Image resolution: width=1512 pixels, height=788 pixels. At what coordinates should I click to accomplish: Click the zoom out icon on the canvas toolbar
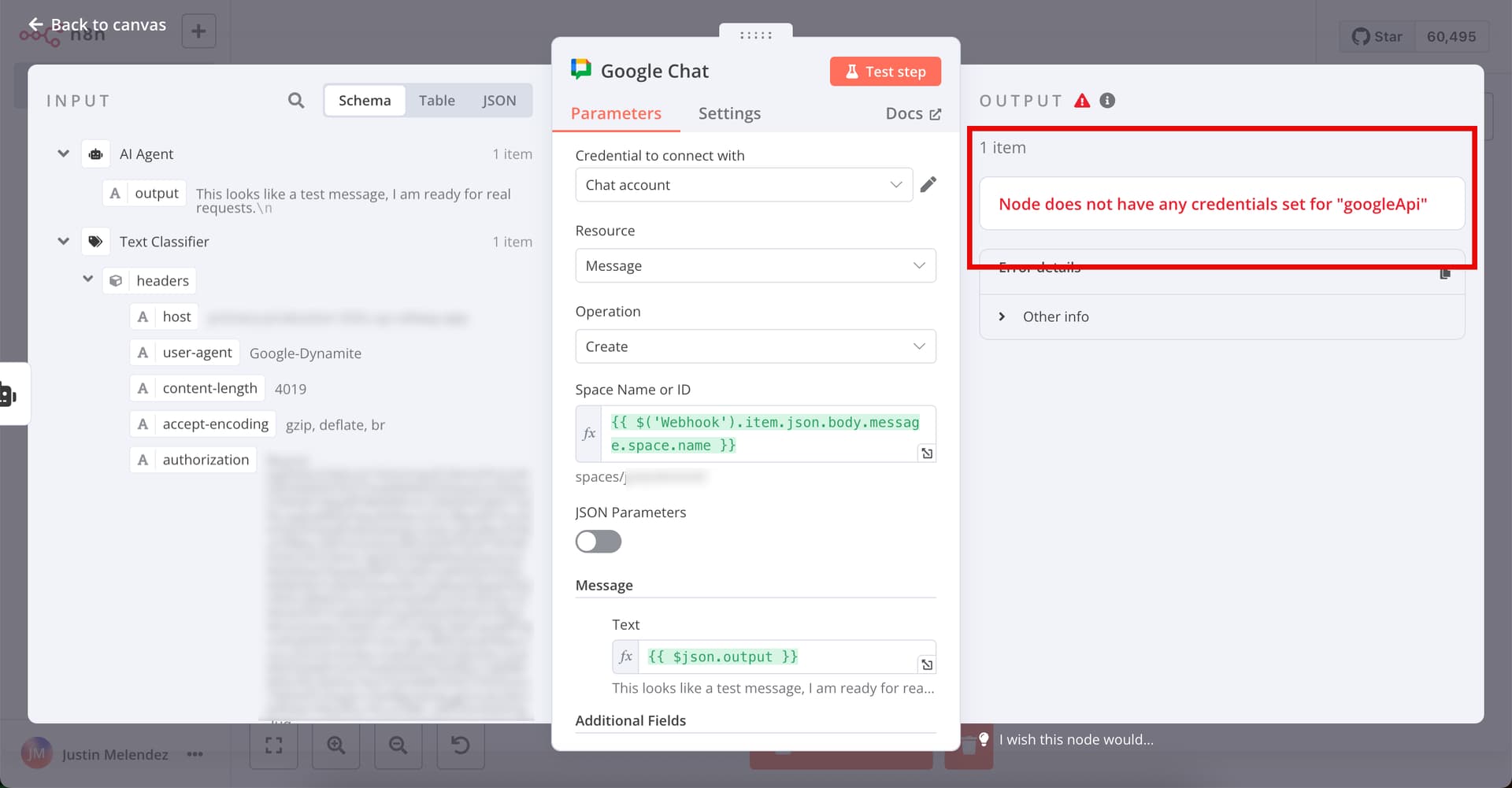398,745
